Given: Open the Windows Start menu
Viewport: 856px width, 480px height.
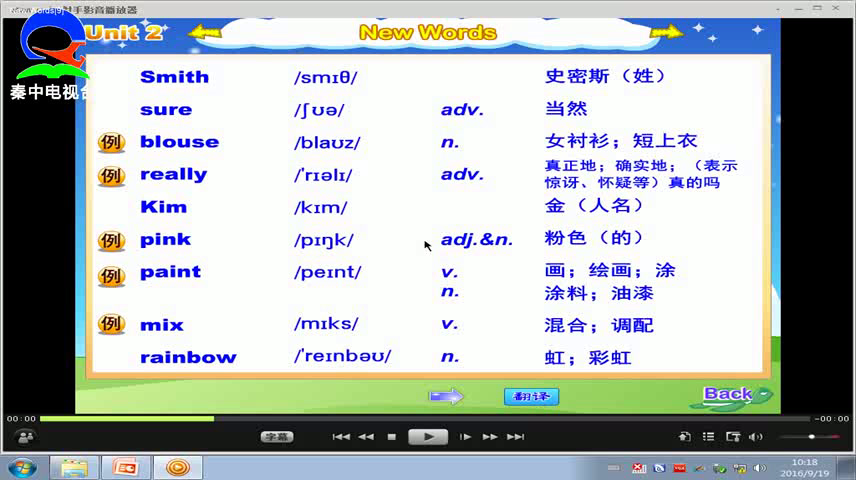Looking at the screenshot, I should coord(22,467).
